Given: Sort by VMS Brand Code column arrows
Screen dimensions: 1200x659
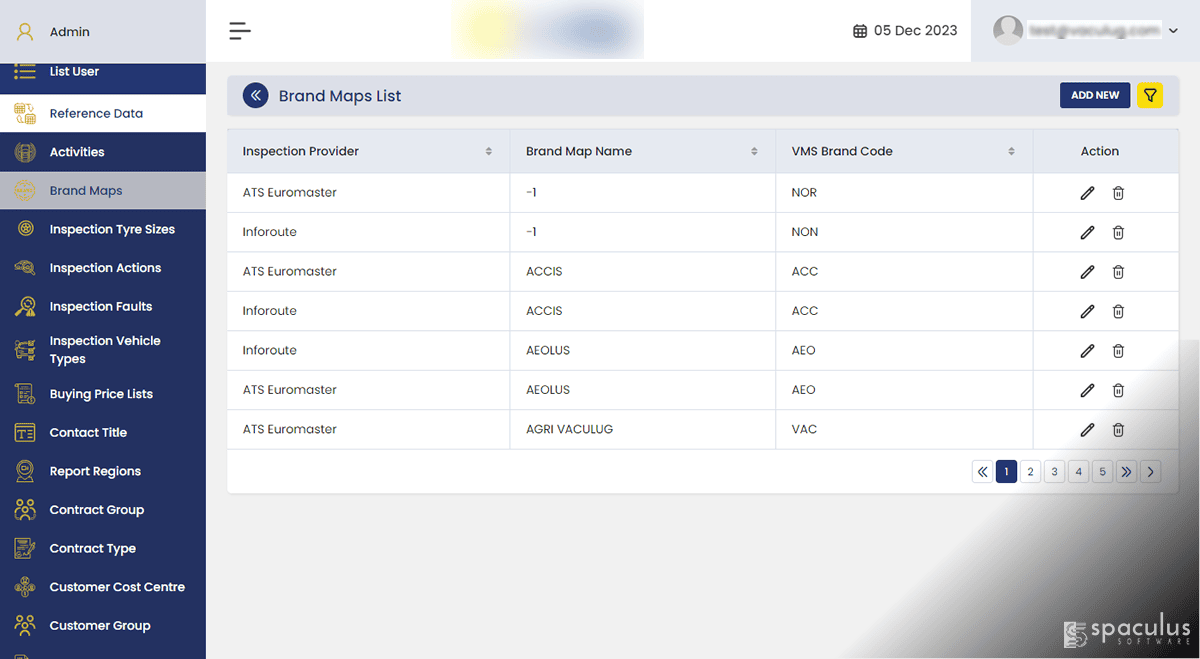Looking at the screenshot, I should [1012, 151].
